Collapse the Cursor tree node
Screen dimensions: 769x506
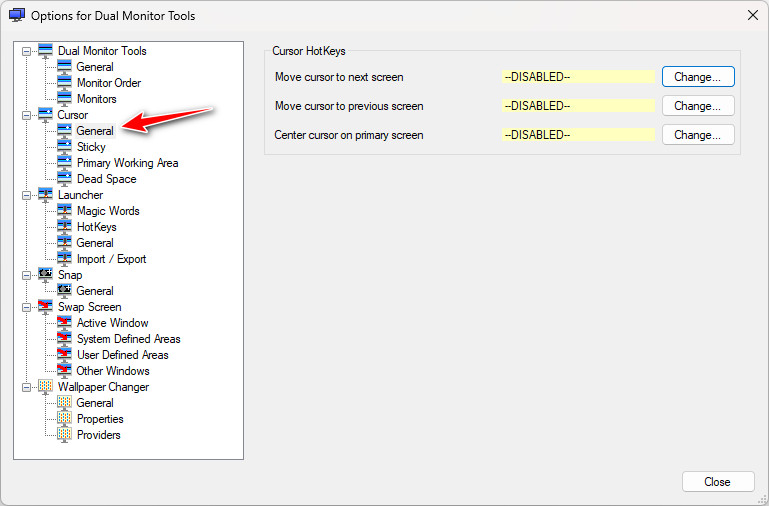[26, 115]
